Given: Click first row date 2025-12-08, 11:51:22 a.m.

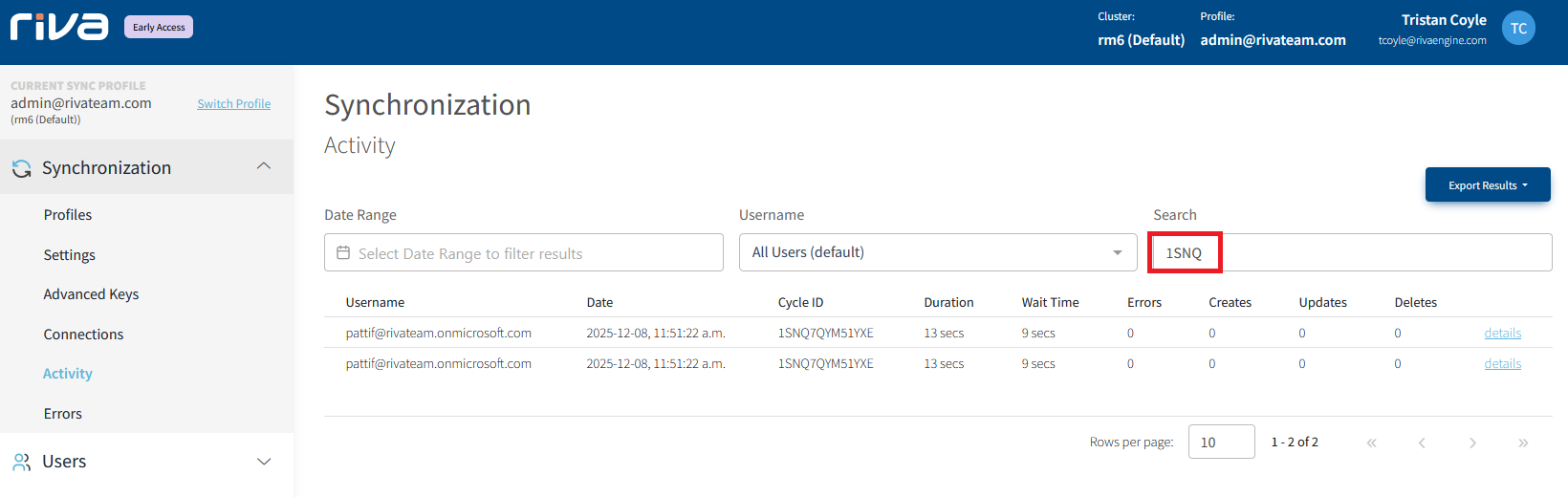Looking at the screenshot, I should tap(656, 334).
